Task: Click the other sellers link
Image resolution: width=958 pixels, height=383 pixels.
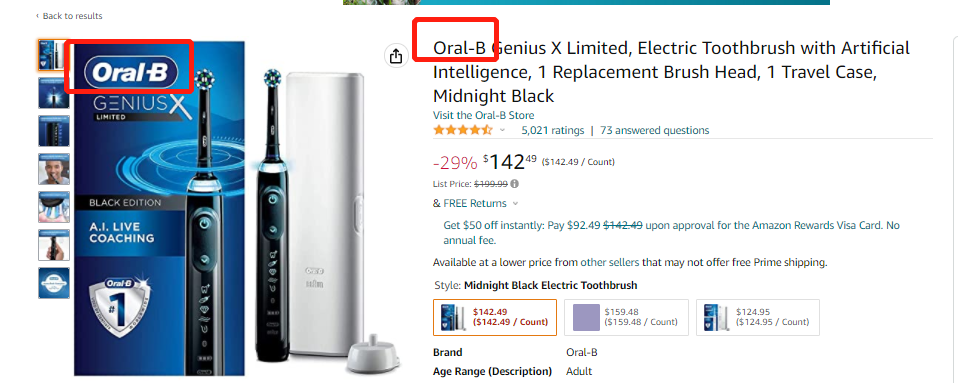Action: point(610,263)
